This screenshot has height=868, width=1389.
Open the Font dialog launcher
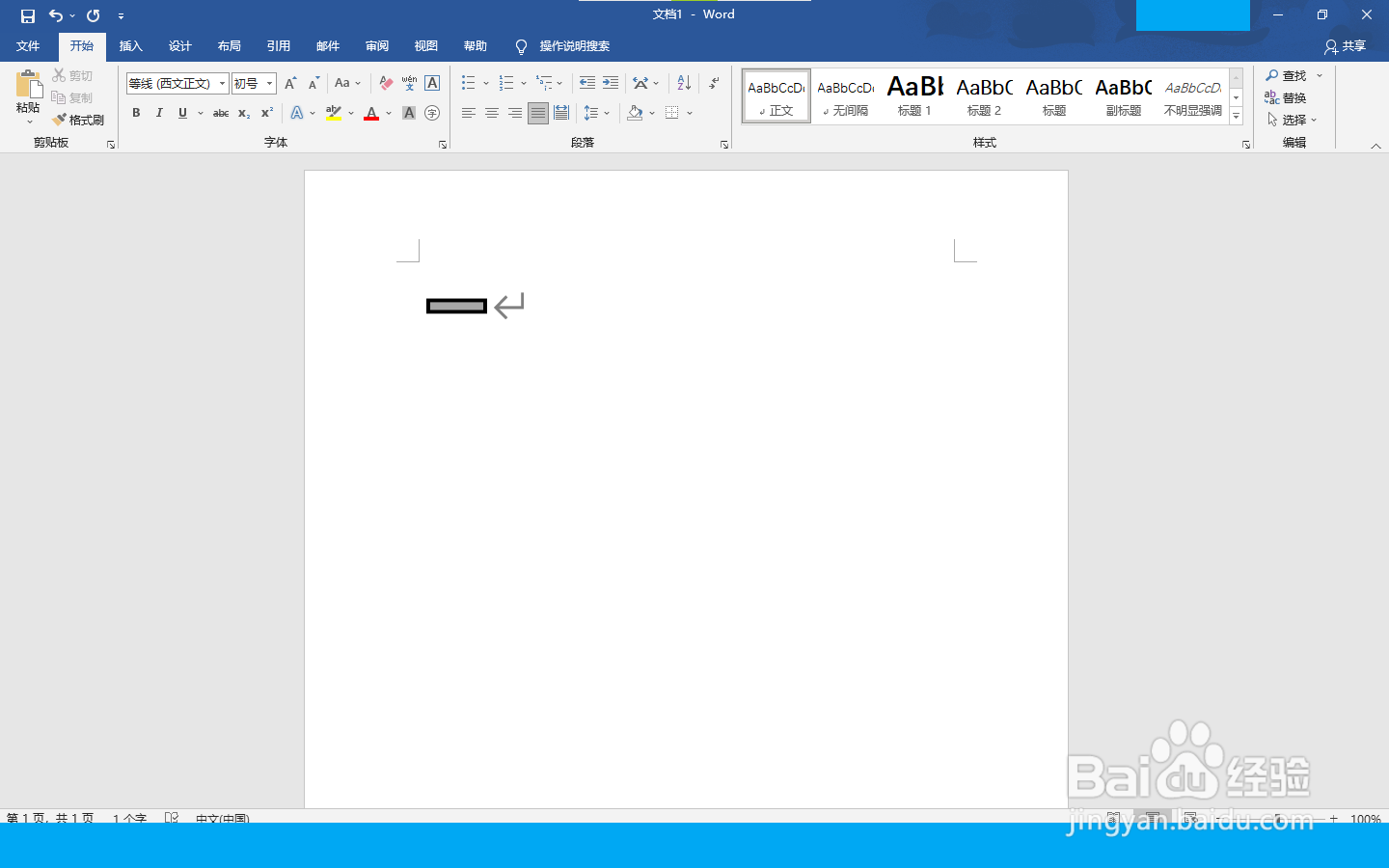pyautogui.click(x=443, y=145)
